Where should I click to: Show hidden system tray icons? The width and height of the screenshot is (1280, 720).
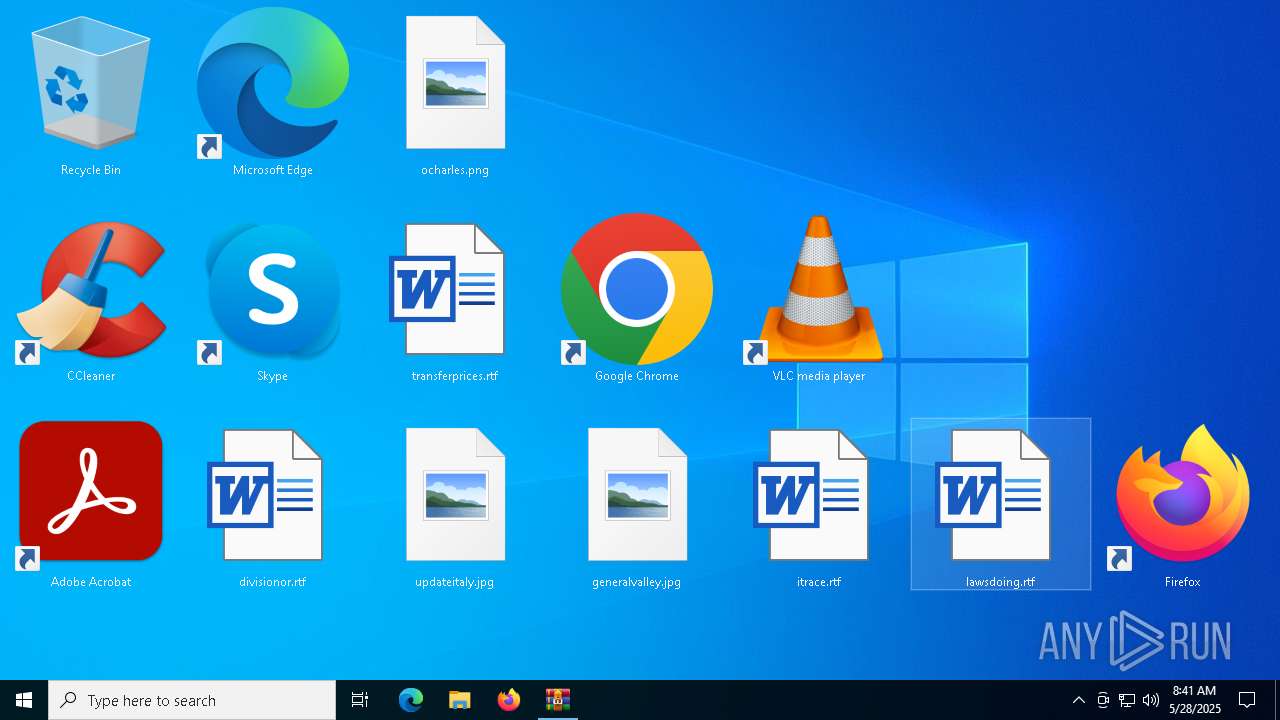(x=1078, y=700)
